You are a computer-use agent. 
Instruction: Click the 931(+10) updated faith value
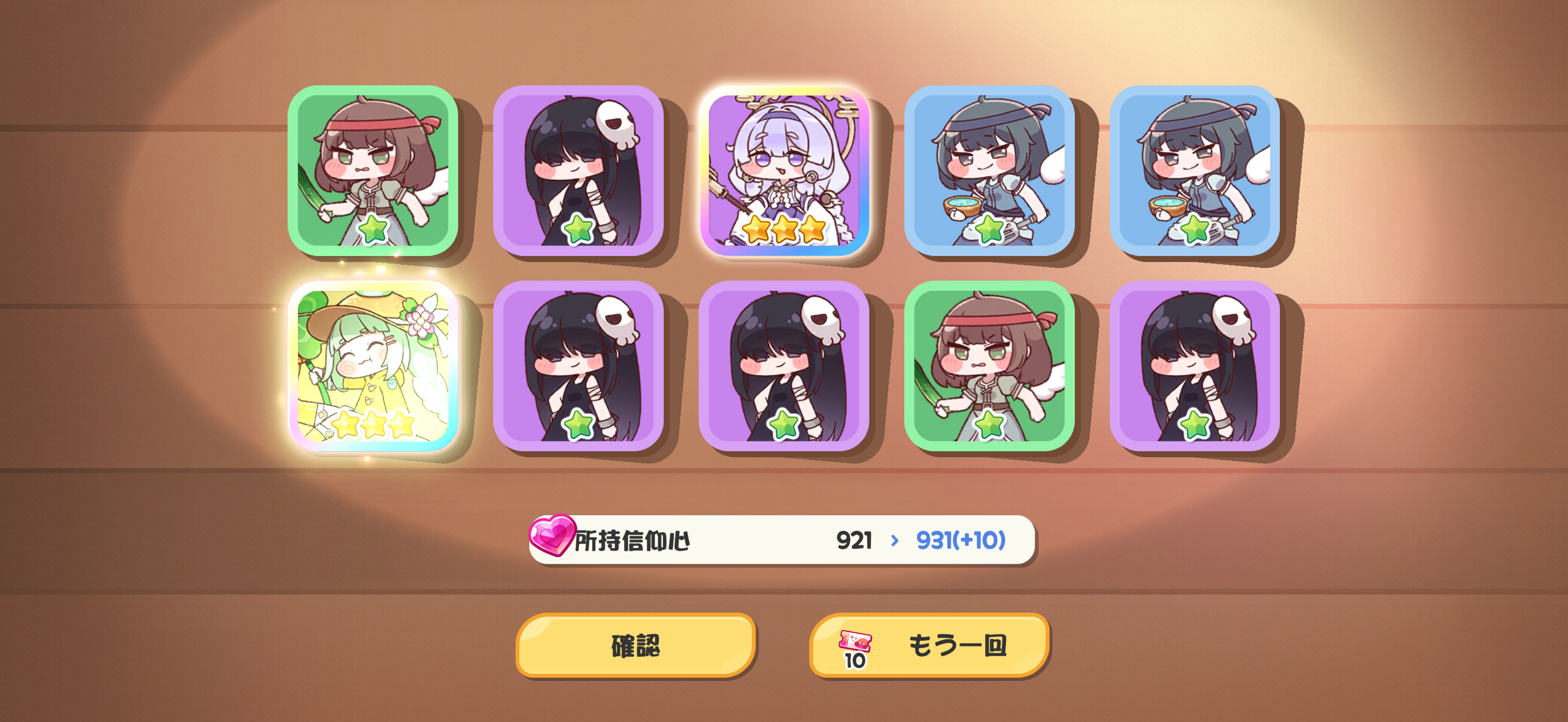pyautogui.click(x=961, y=540)
